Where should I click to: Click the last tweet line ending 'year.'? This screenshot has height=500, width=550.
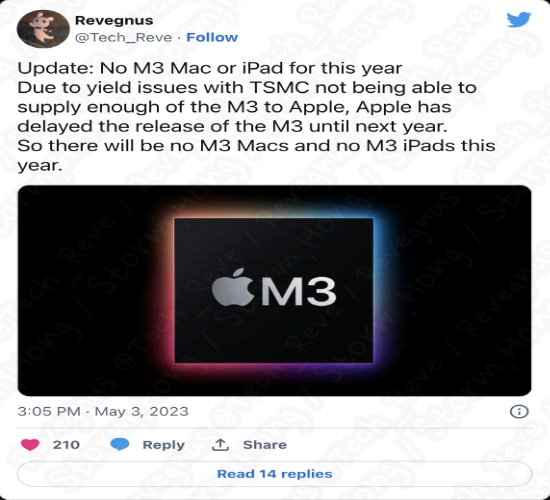40,166
